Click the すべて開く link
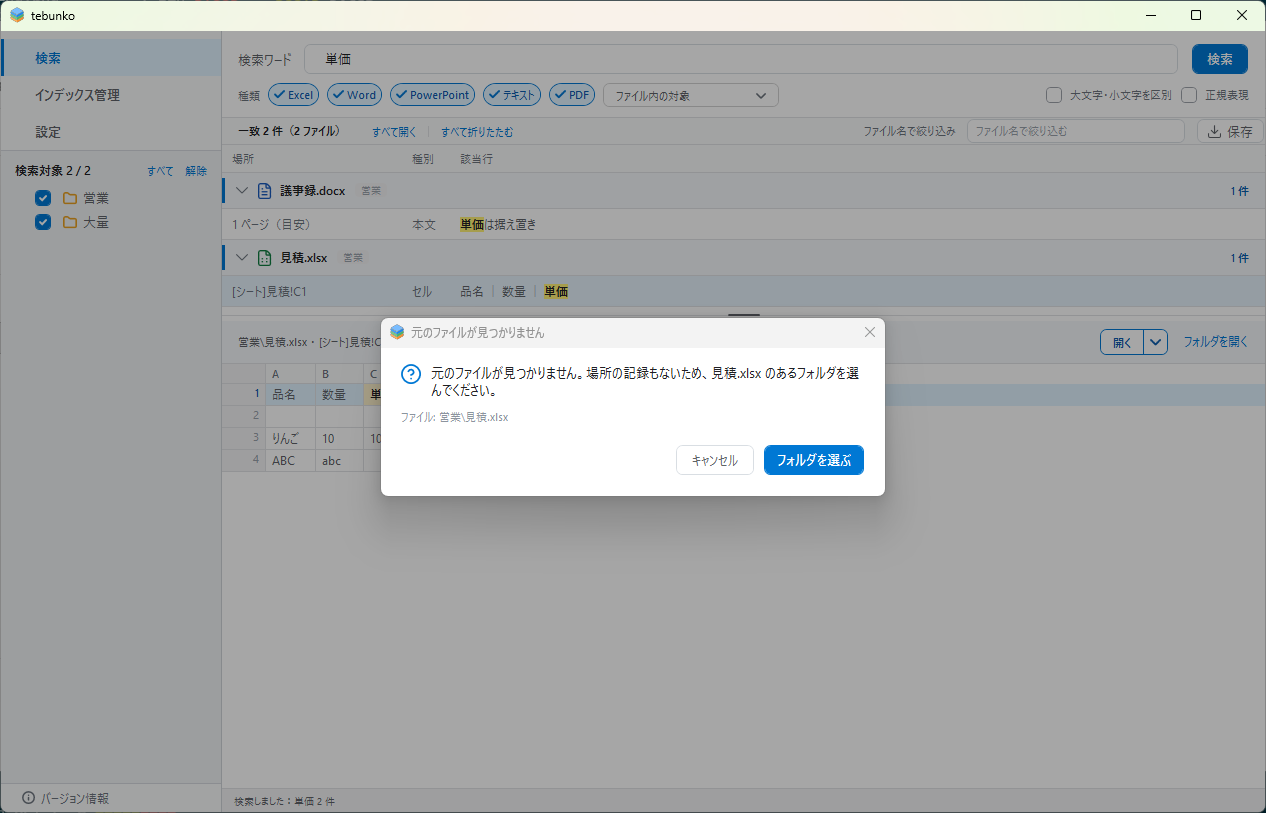The image size is (1266, 813). 394,131
